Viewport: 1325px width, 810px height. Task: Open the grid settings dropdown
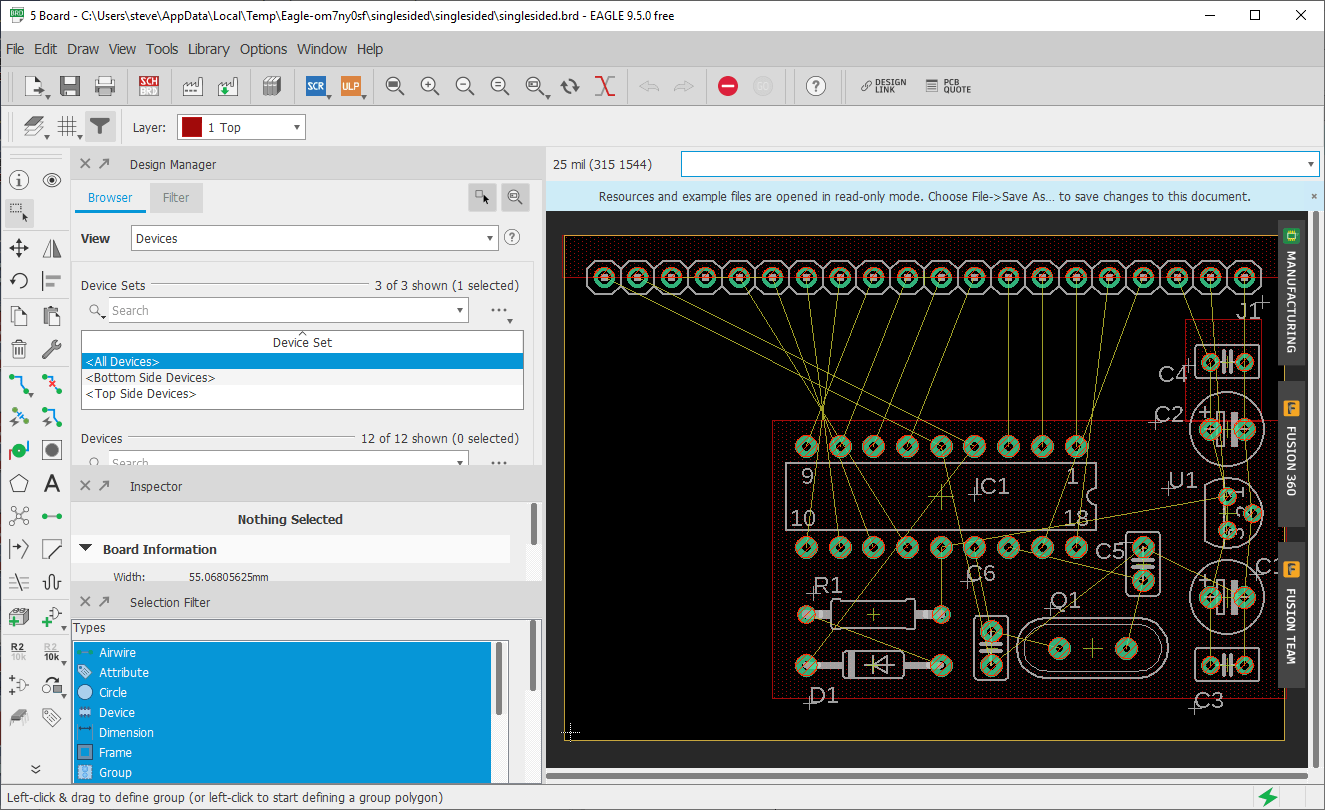pos(68,126)
